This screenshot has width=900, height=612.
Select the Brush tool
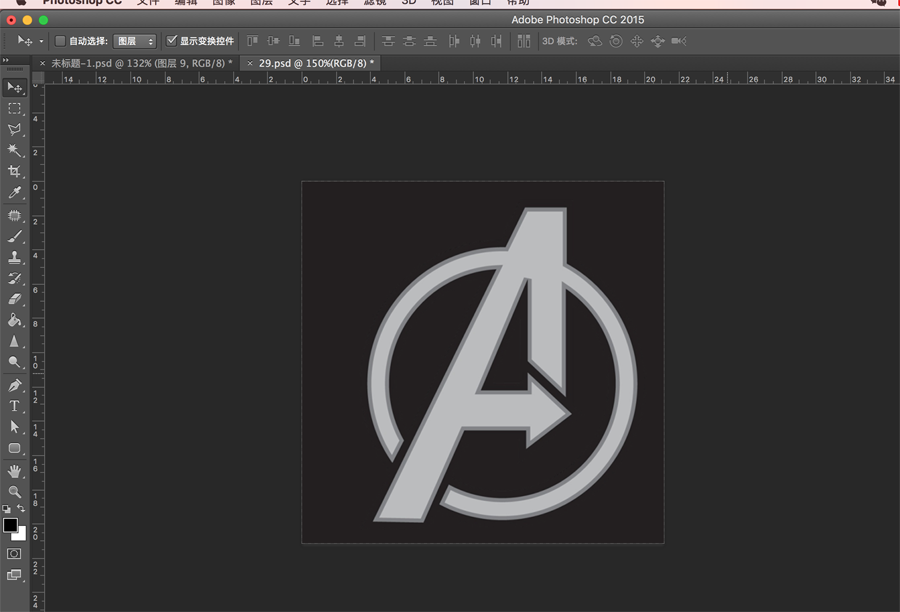(x=14, y=236)
